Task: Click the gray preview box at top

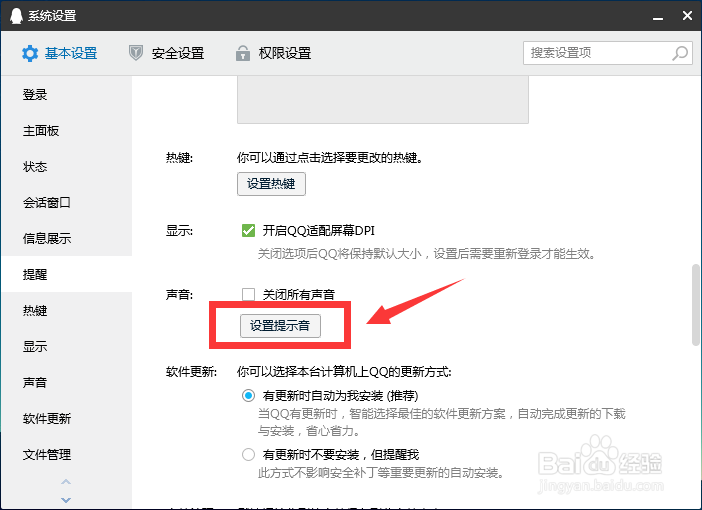Action: (x=383, y=99)
